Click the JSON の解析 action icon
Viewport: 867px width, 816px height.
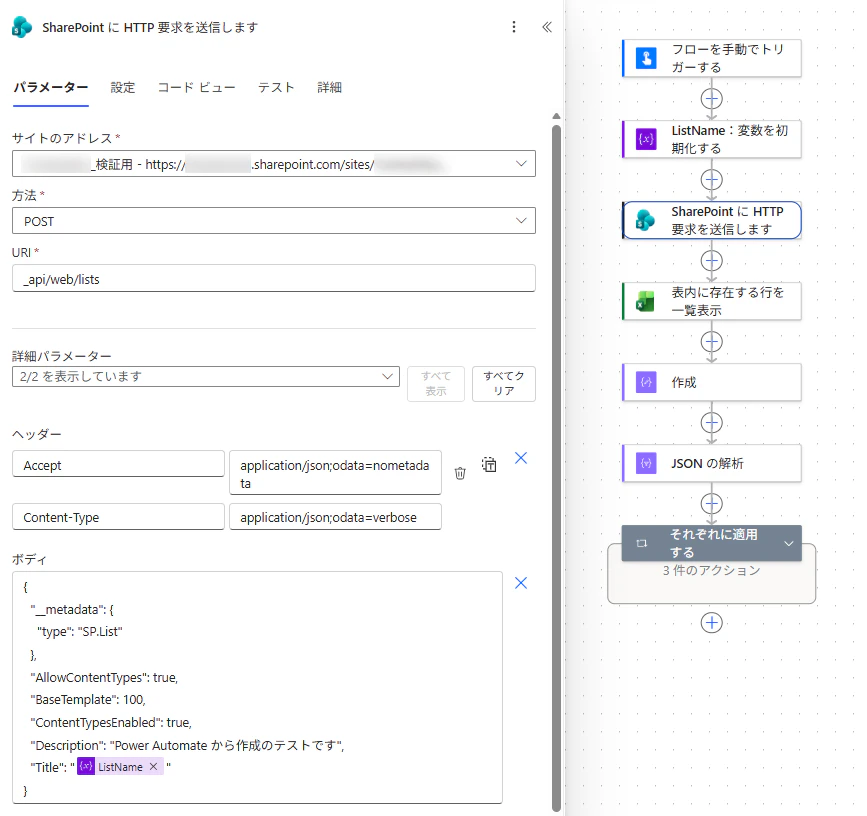coord(646,463)
